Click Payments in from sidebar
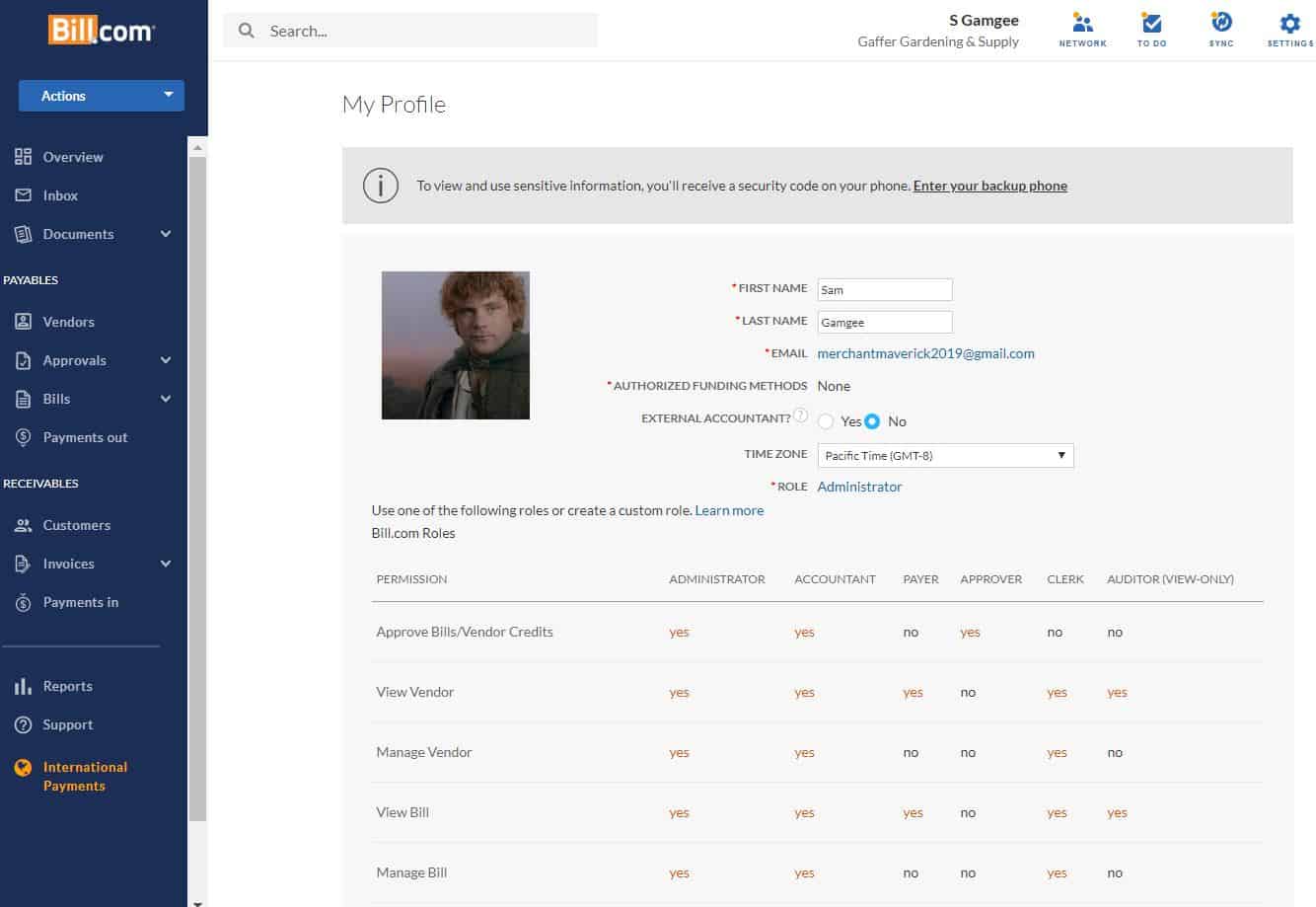Screen dimensions: 1316x907 (x=80, y=602)
